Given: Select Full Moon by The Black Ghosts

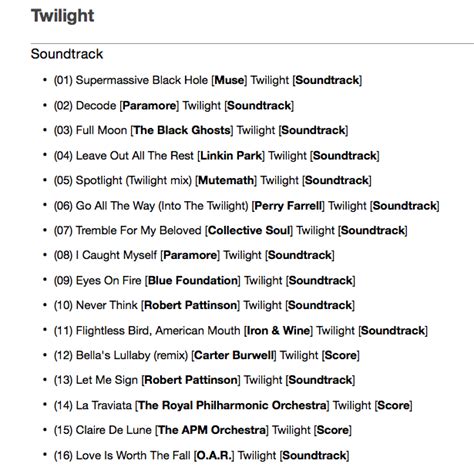Looking at the screenshot, I should (x=201, y=130).
